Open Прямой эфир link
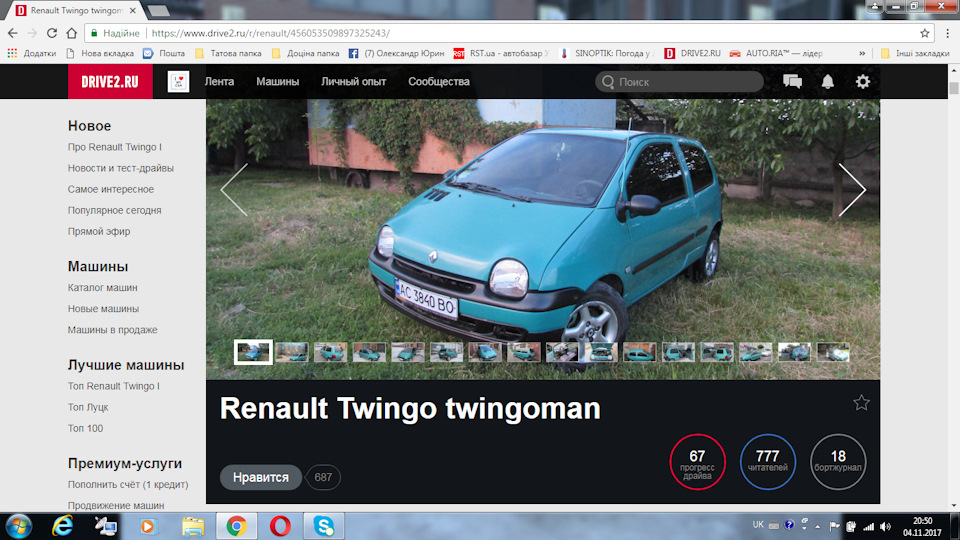 coord(99,231)
